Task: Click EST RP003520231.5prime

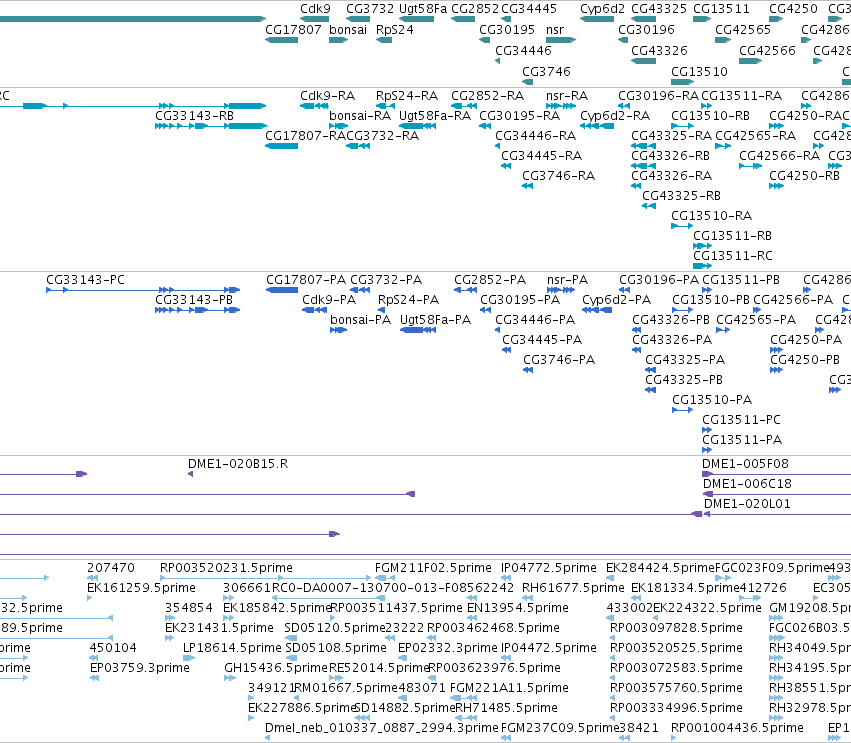Action: (226, 568)
